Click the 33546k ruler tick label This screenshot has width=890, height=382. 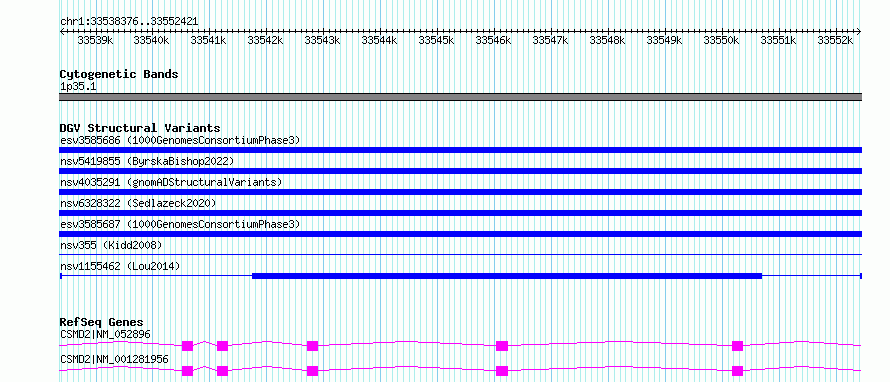pos(494,40)
